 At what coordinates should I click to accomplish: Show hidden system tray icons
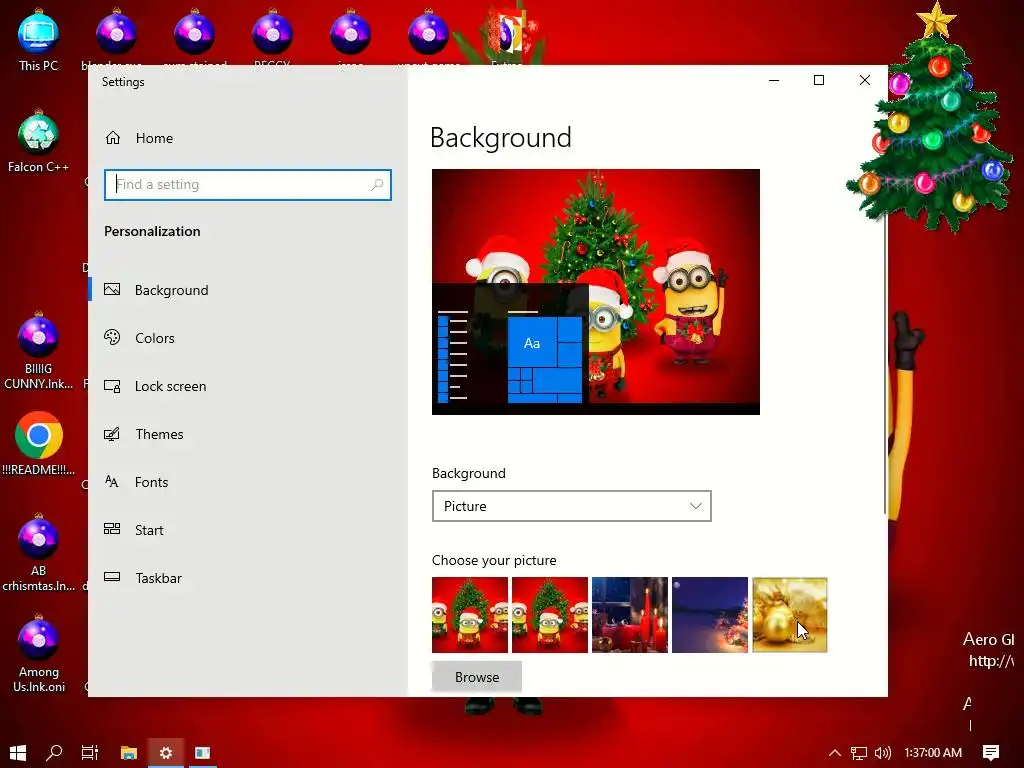(x=835, y=752)
